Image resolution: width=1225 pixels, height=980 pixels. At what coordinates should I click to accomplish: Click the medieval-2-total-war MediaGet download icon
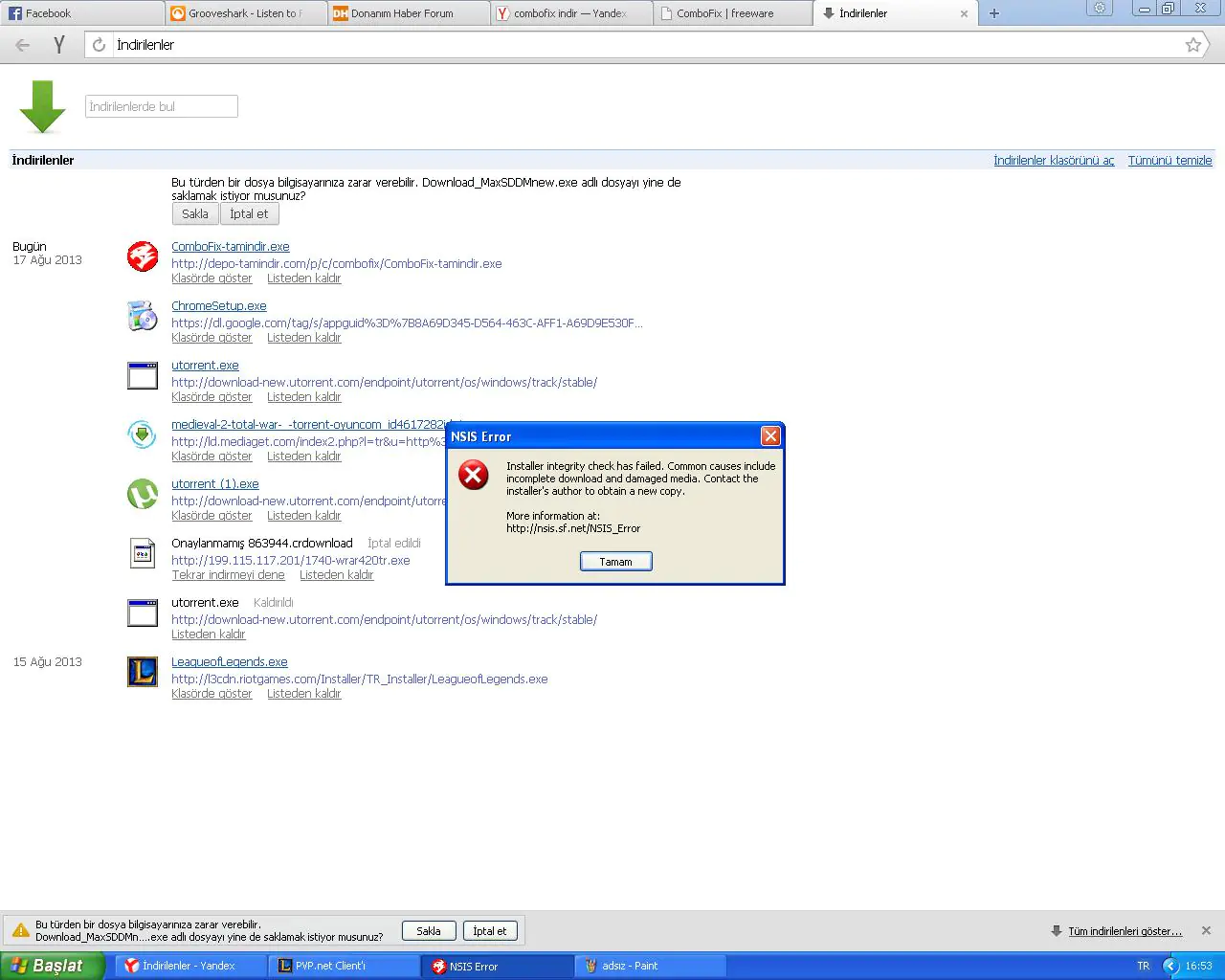click(143, 434)
